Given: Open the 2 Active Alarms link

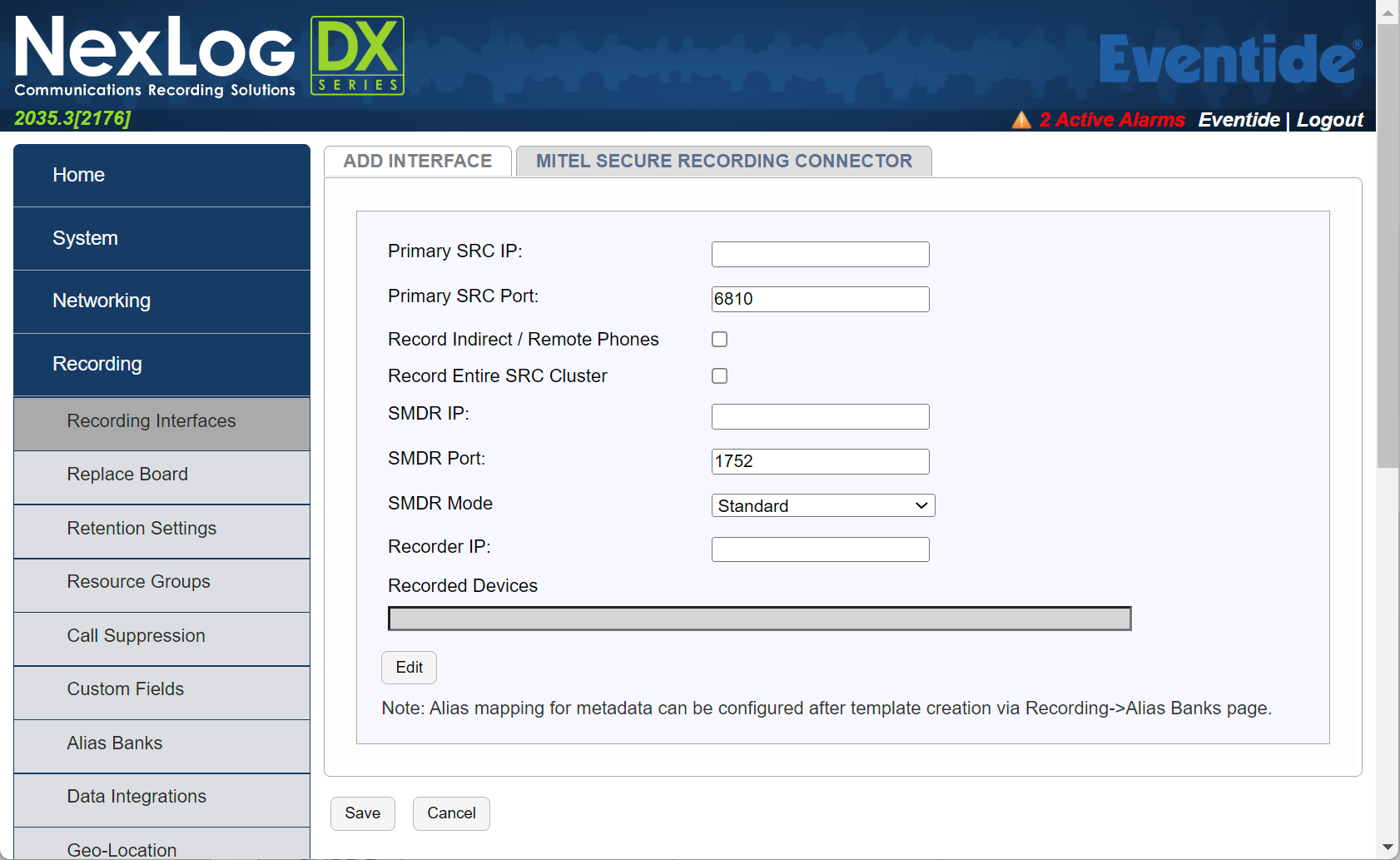Looking at the screenshot, I should click(x=1111, y=120).
